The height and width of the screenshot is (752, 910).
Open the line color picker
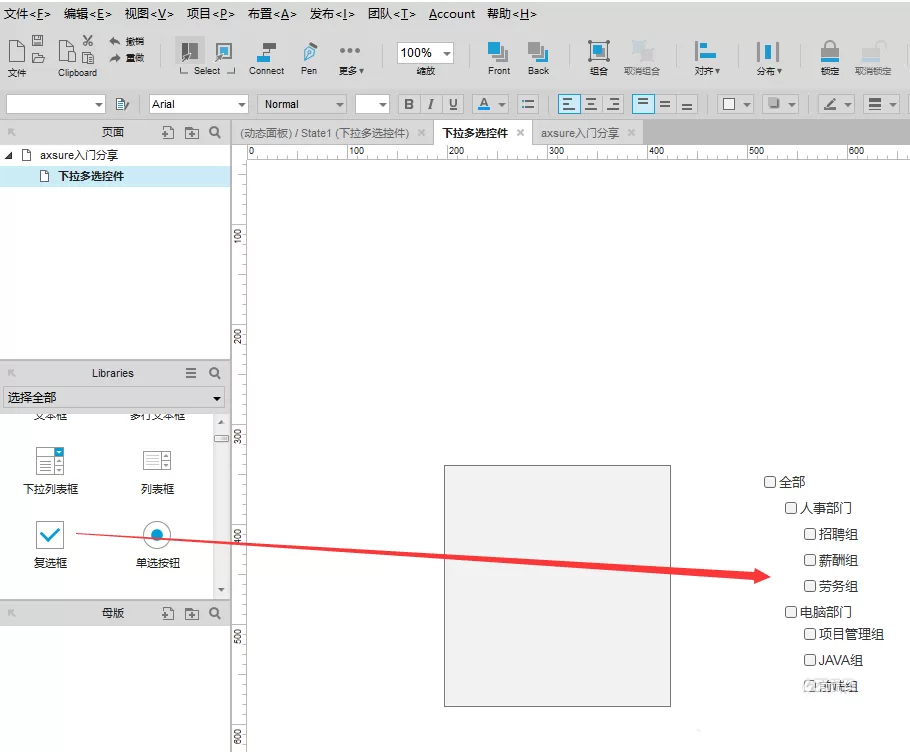click(836, 104)
